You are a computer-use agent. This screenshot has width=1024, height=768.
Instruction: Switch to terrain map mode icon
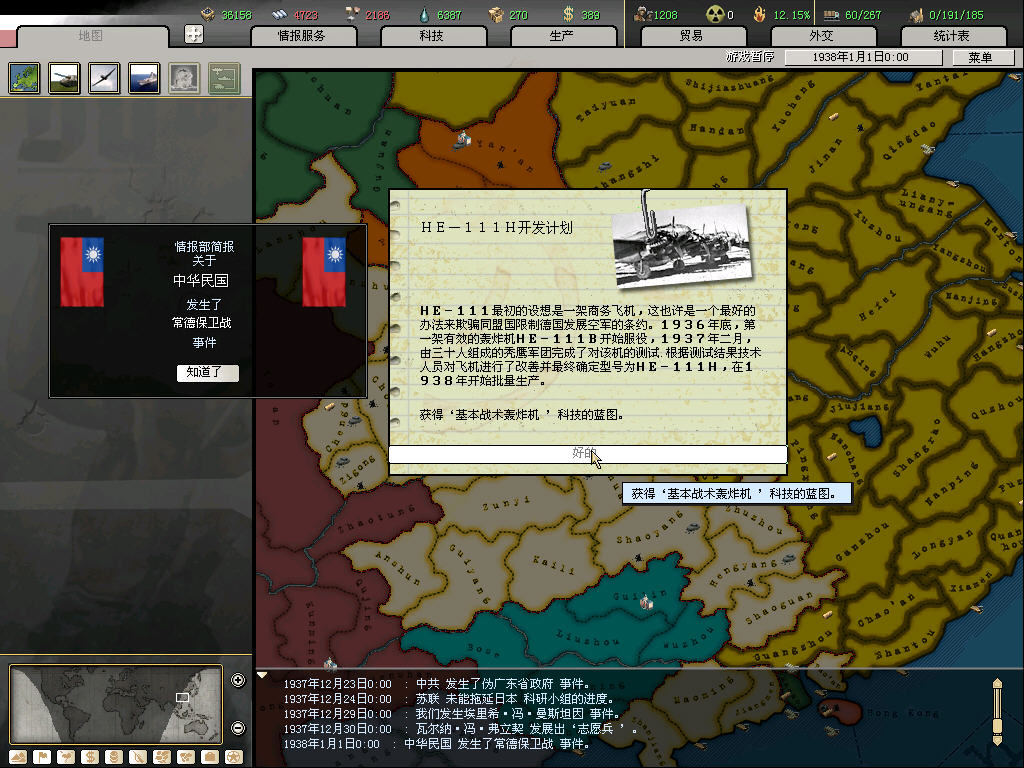click(x=19, y=757)
